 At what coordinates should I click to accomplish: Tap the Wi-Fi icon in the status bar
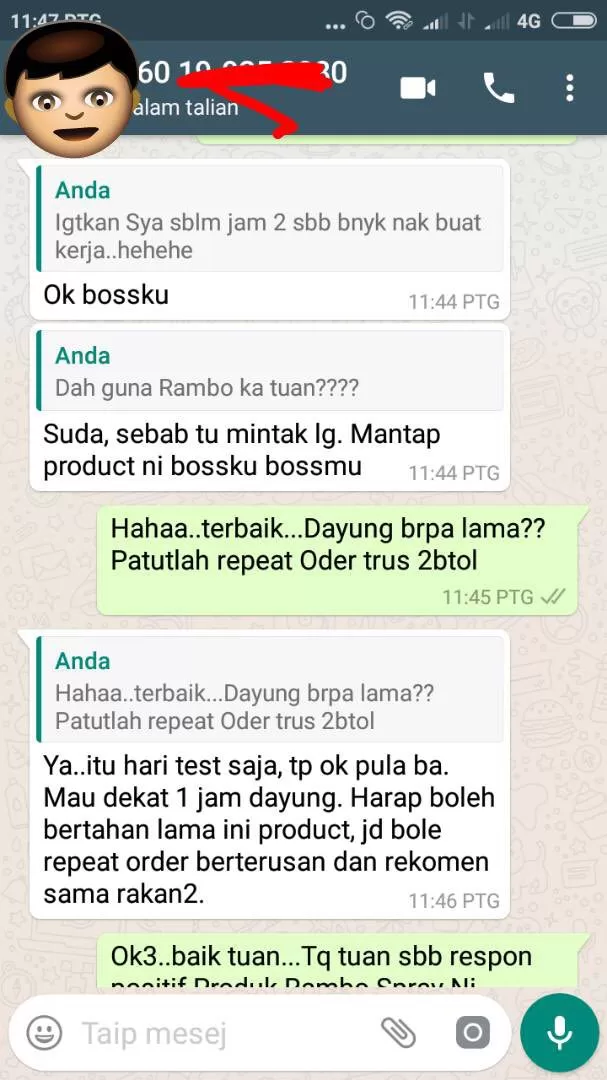coord(400,21)
